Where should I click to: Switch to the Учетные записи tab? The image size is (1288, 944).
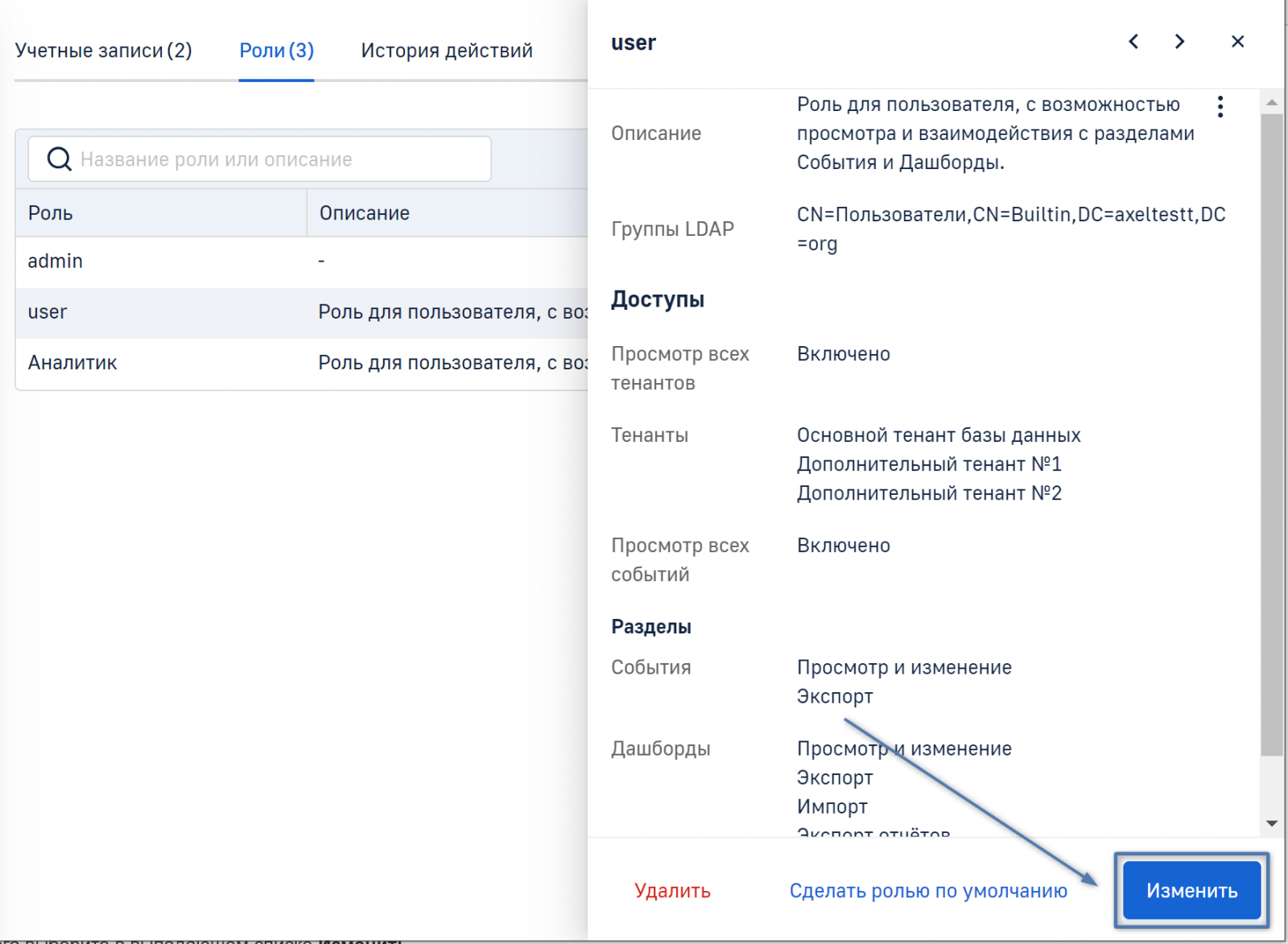[x=103, y=51]
